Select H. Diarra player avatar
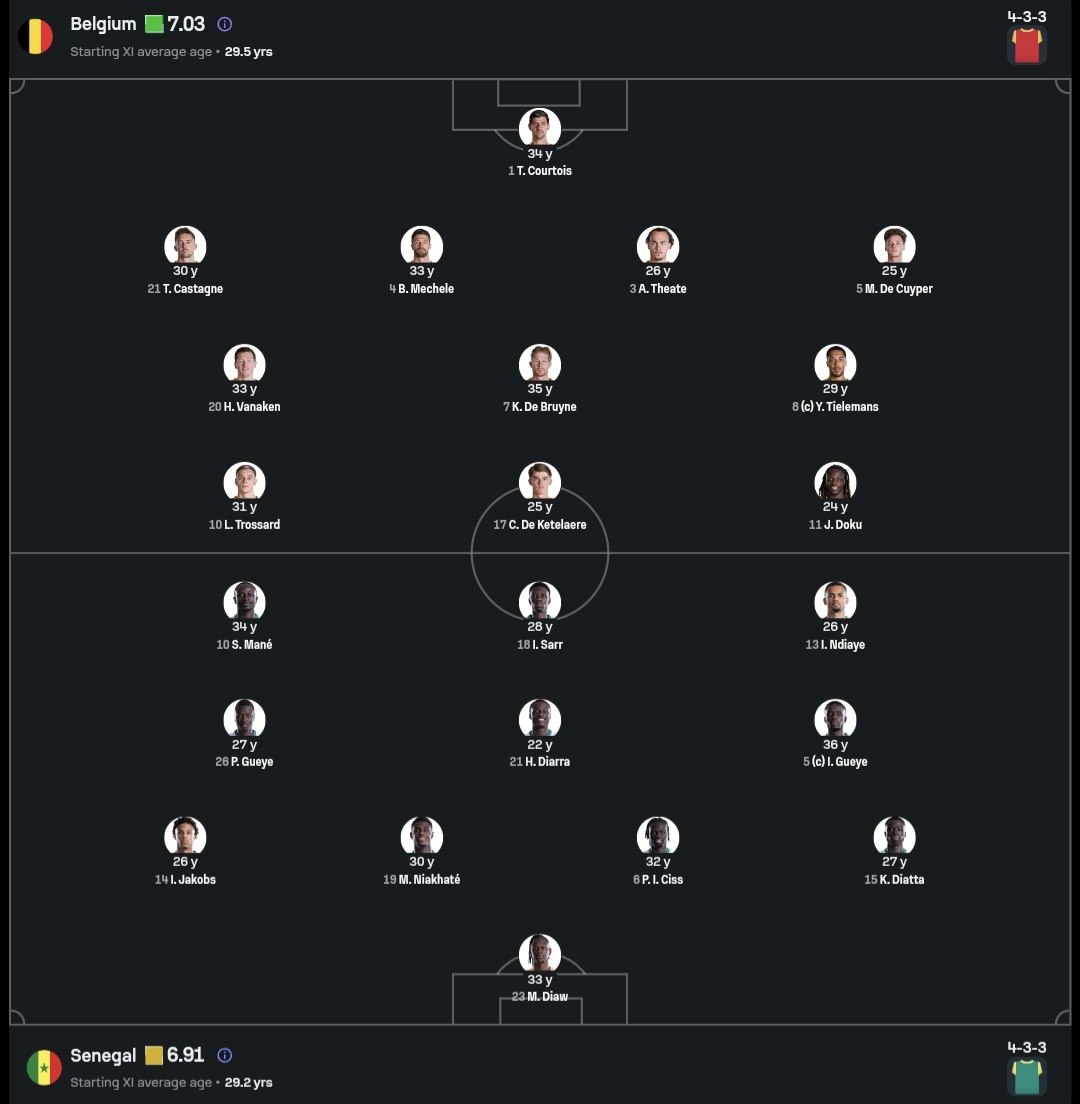Screen dimensions: 1080x1104 (540, 720)
